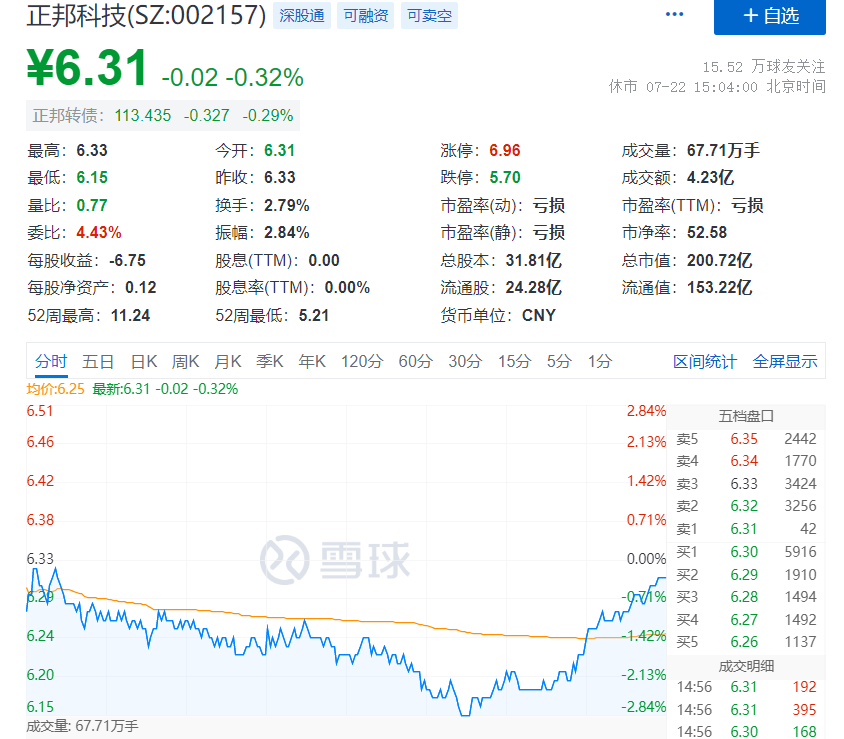Click the 均价:6.25 label above the chart

click(55, 389)
